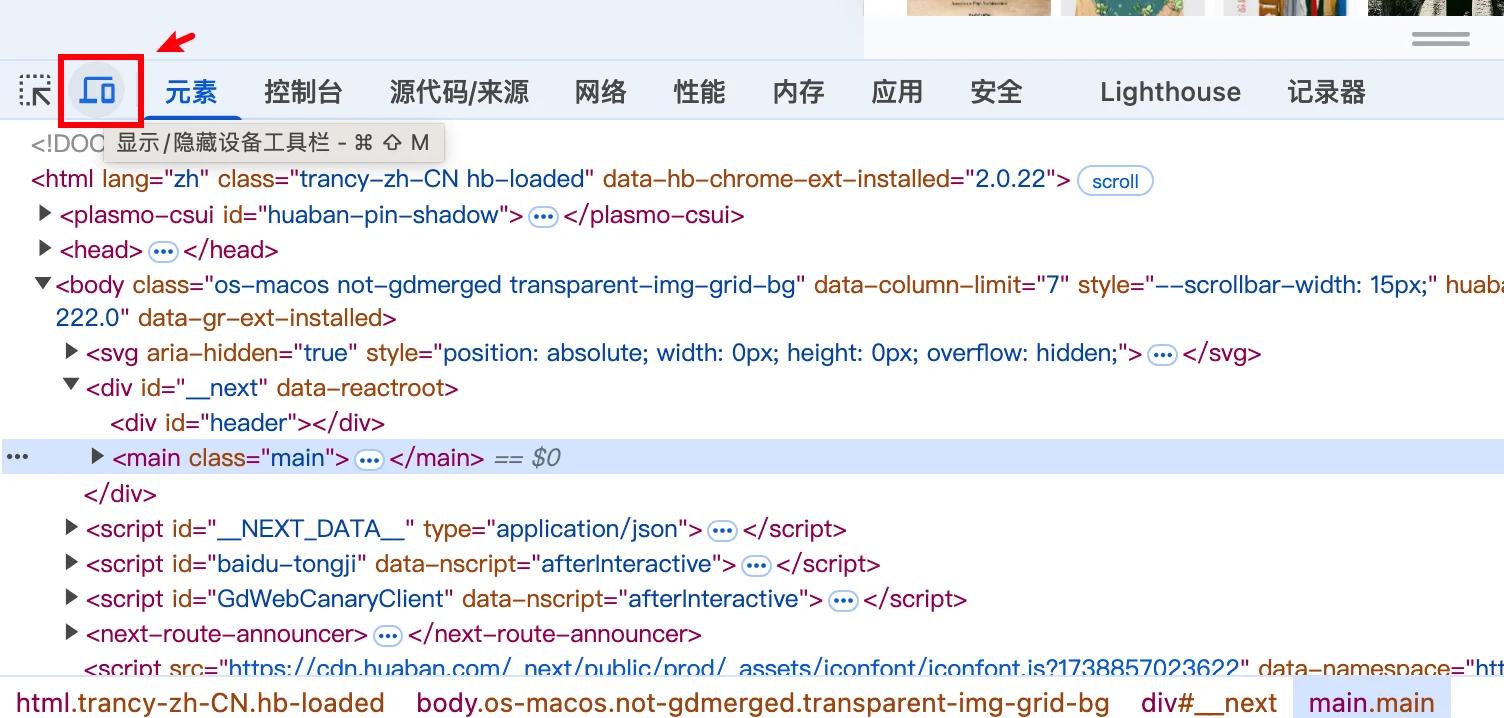Collapse the div __next node triangle
Screen dimensions: 1504x718
coord(71,386)
